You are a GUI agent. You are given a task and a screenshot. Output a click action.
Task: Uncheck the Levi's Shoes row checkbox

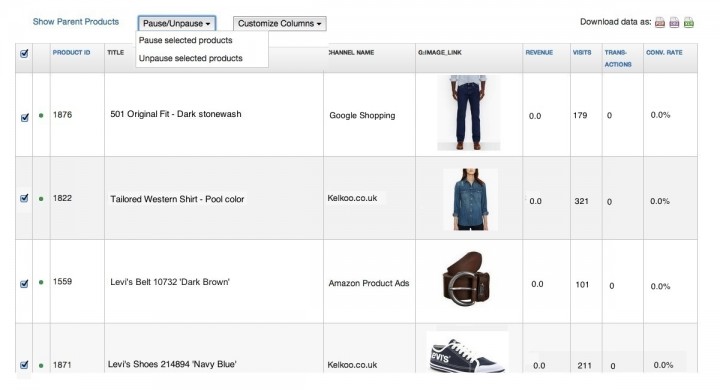point(24,365)
